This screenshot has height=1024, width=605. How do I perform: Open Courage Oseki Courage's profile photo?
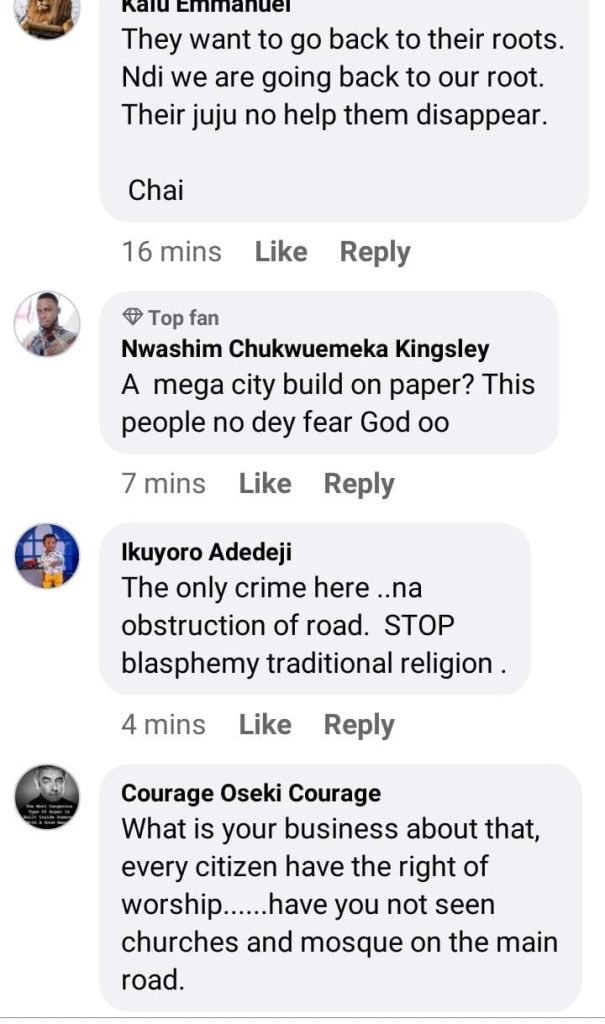(x=47, y=797)
